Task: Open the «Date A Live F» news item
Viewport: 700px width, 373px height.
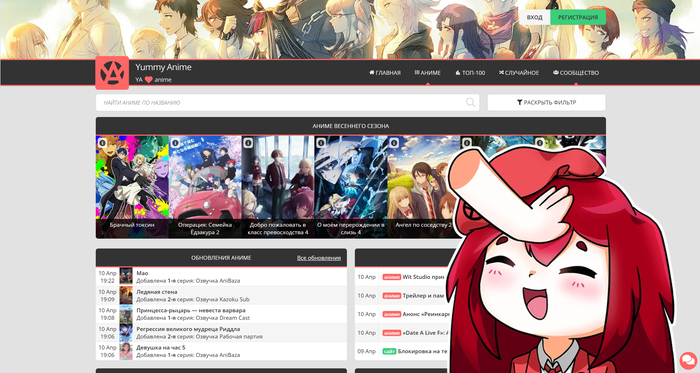Action: pos(425,333)
